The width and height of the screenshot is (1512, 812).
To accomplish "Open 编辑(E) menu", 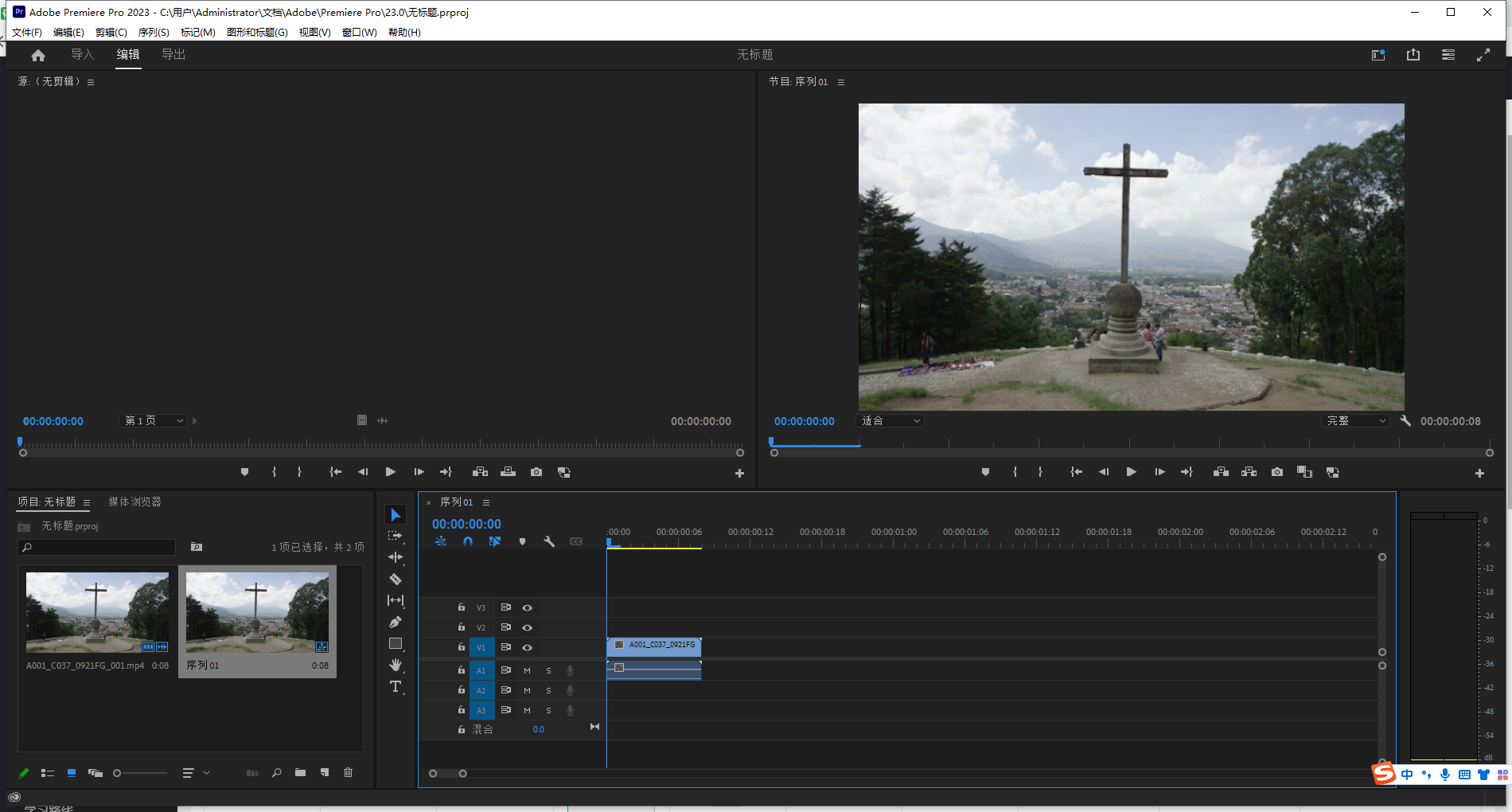I will [x=68, y=33].
